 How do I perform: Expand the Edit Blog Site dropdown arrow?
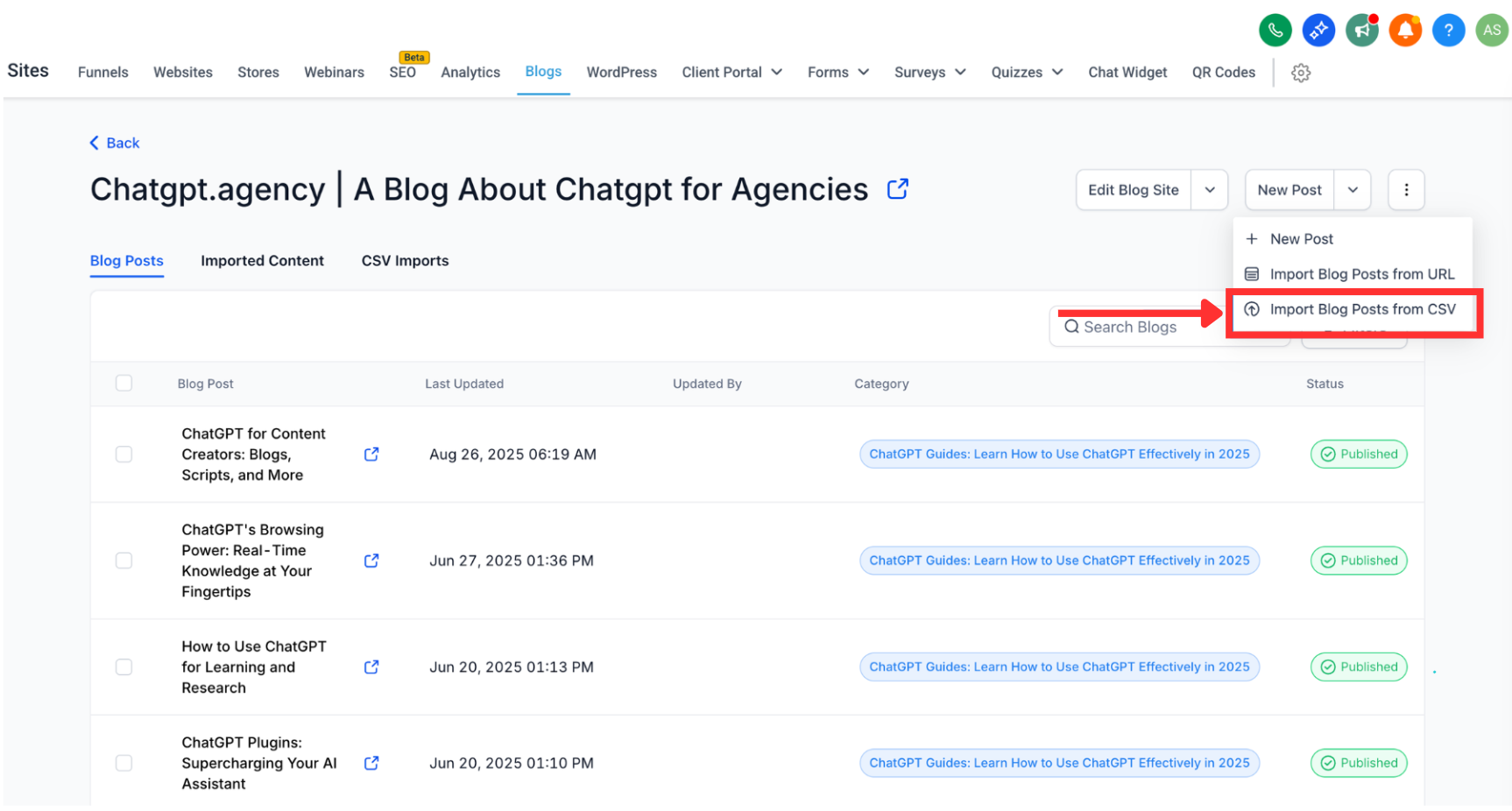point(1210,190)
